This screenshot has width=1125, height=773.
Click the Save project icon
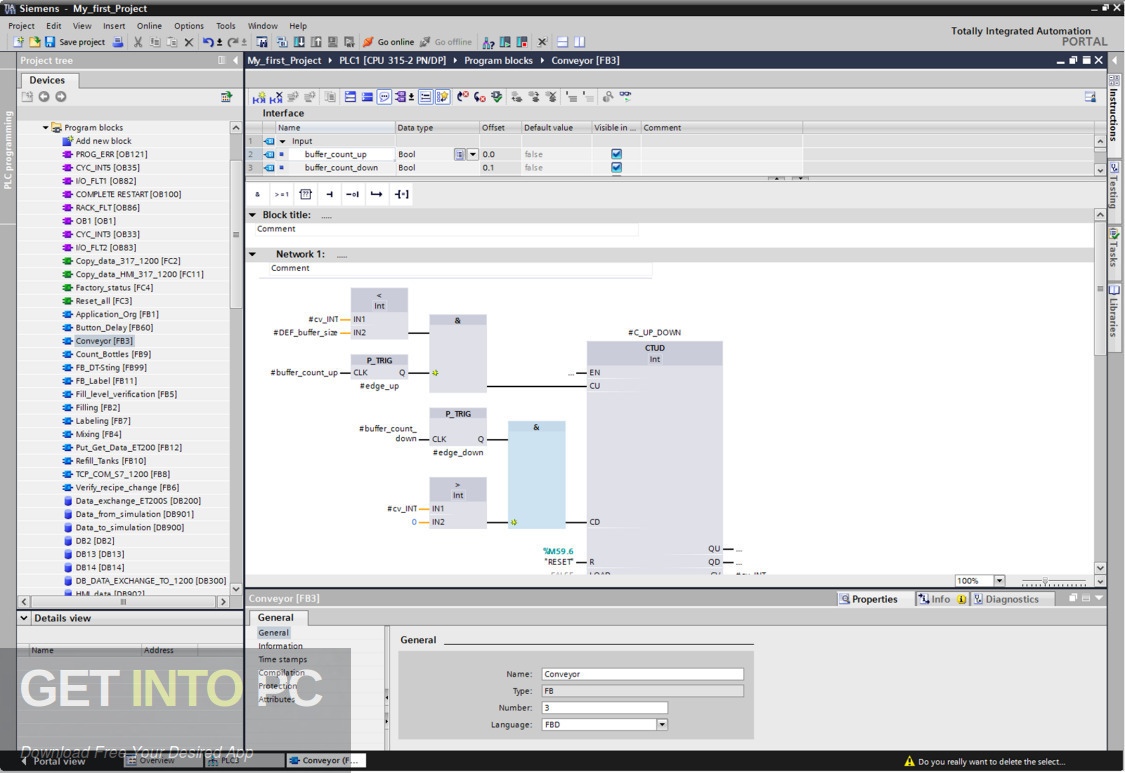tap(50, 42)
